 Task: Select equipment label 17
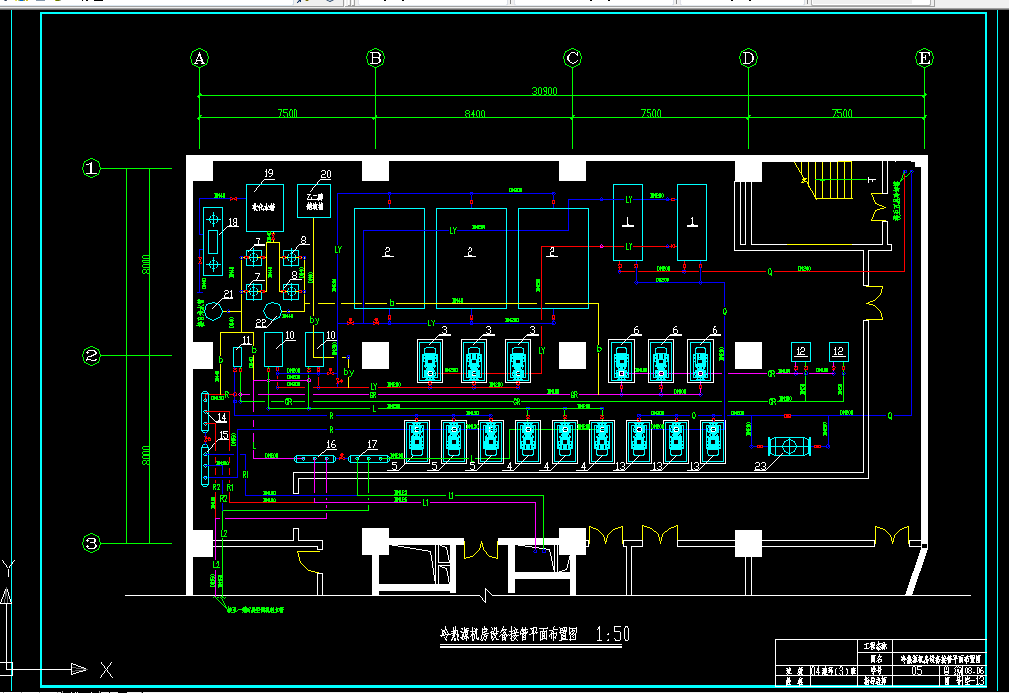tap(372, 444)
